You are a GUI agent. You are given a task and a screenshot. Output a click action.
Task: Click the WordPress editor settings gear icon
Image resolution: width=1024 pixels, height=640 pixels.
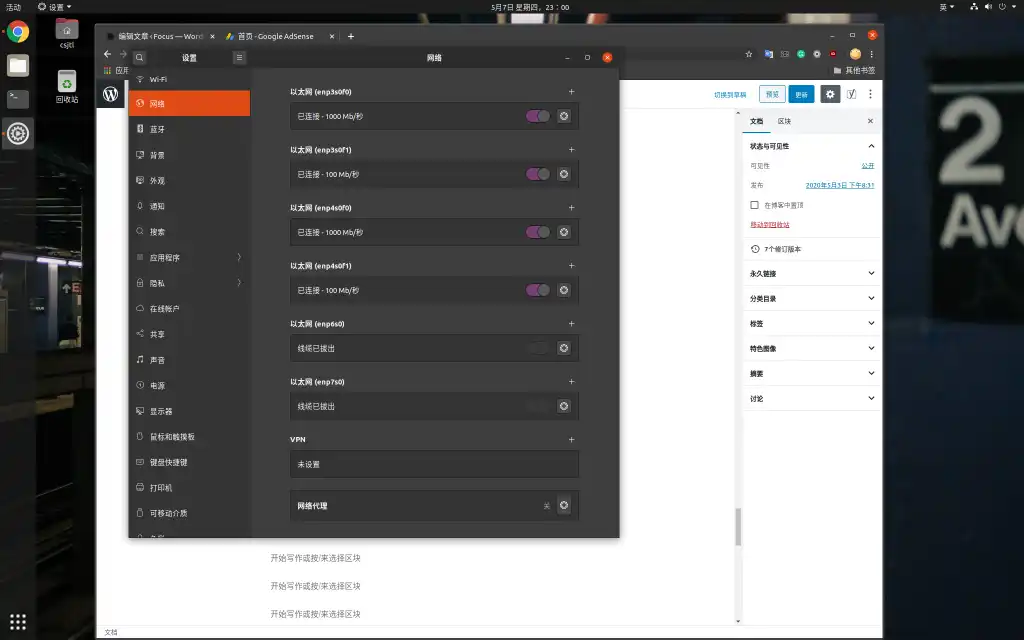(830, 94)
